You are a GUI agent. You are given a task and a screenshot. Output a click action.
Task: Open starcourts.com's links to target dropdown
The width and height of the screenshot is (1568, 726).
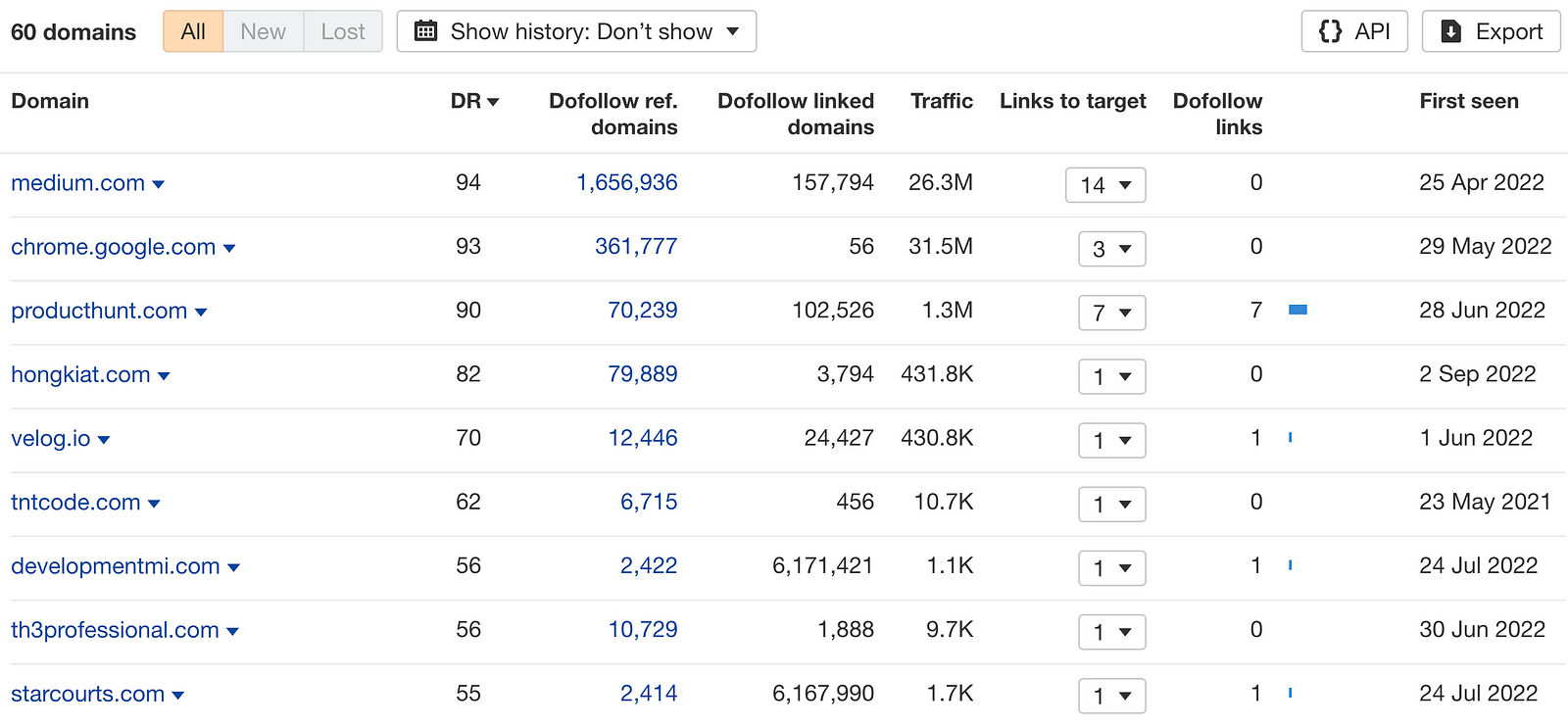point(1112,694)
